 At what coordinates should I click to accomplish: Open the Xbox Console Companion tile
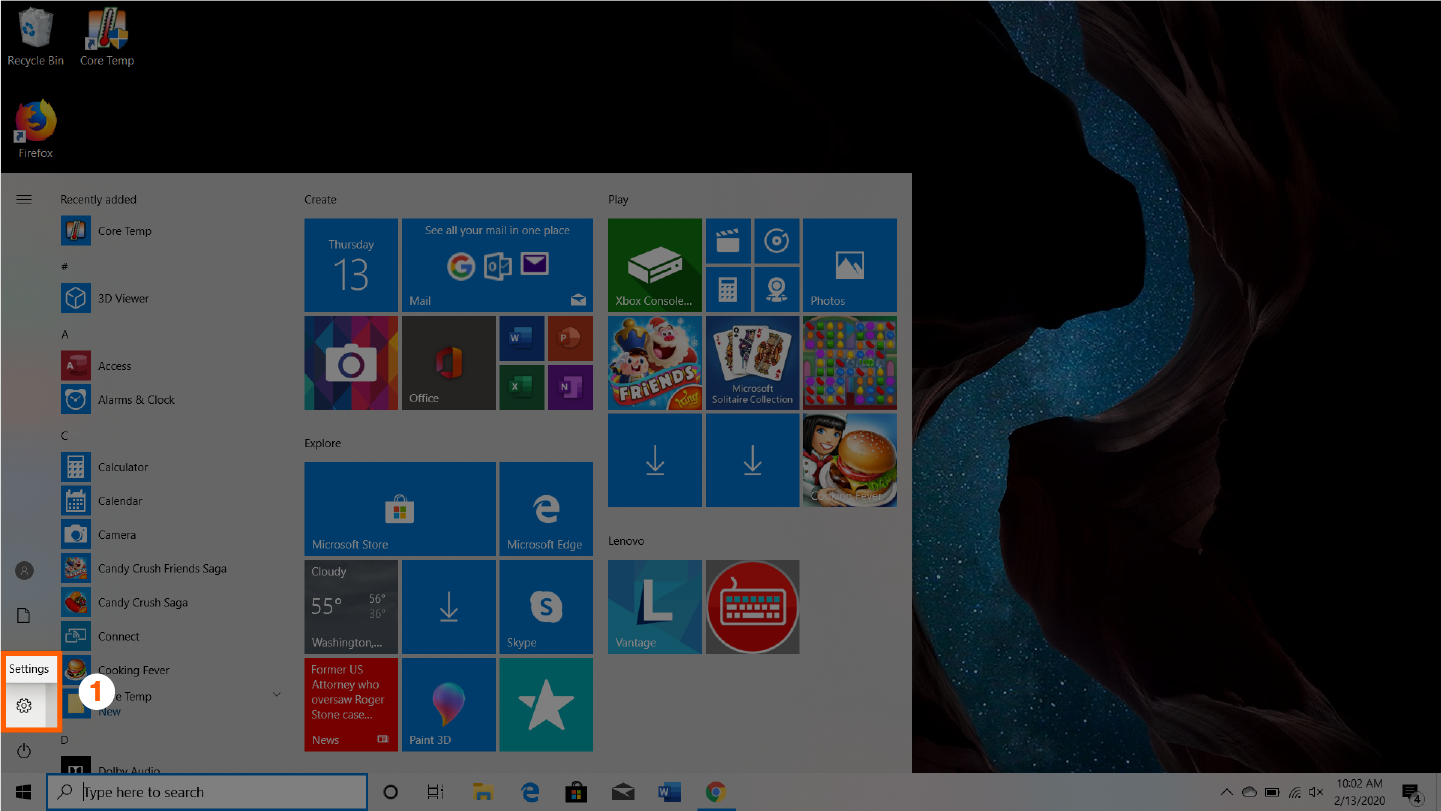(654, 265)
